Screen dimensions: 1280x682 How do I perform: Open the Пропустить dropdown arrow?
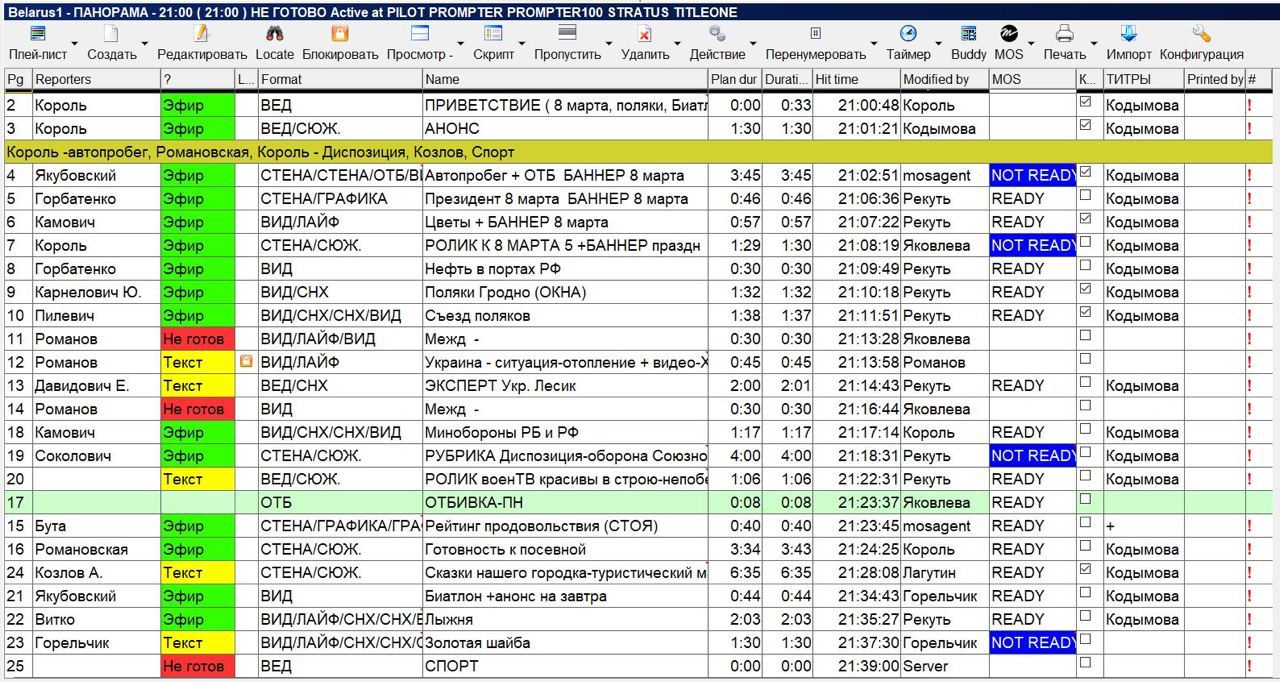pos(609,43)
